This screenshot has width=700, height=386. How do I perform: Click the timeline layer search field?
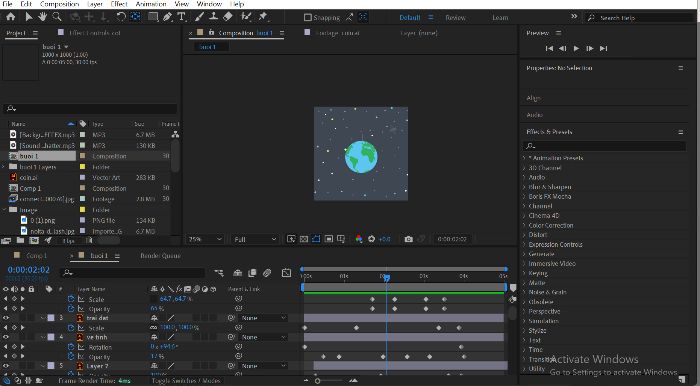tap(134, 273)
